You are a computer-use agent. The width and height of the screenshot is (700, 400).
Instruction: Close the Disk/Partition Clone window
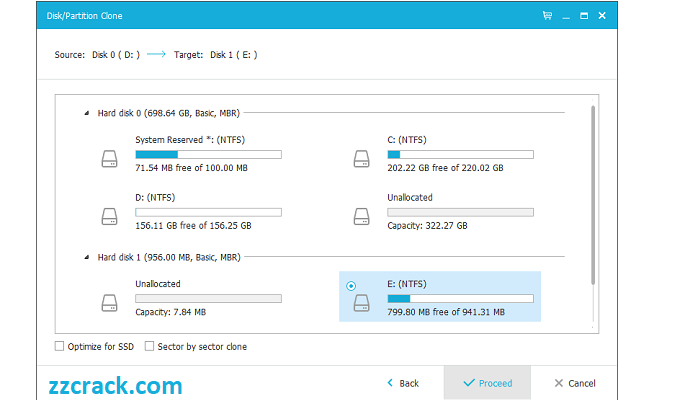tap(602, 16)
